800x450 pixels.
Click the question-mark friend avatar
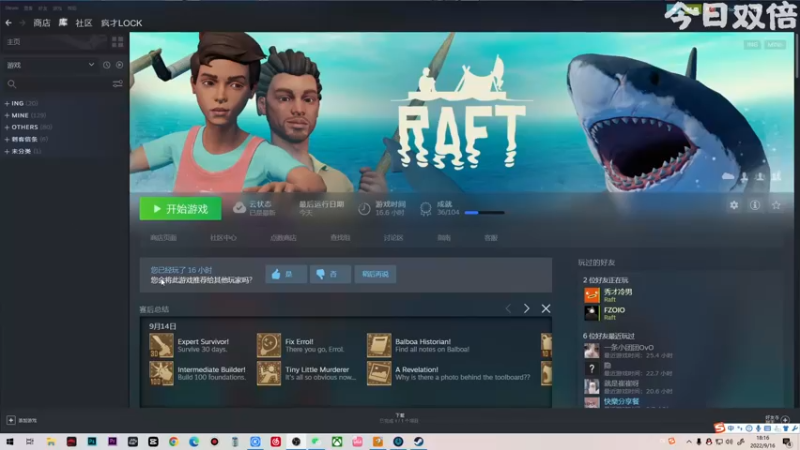tap(591, 368)
